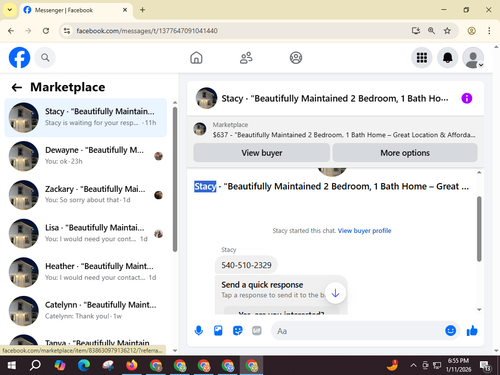This screenshot has width=500, height=375.
Task: Attach a file with the photo icon
Action: pos(218,331)
